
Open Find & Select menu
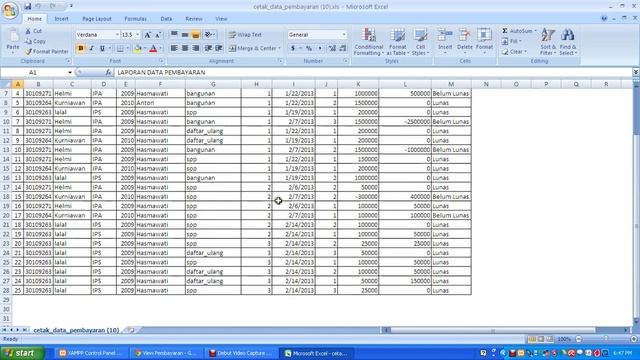click(568, 42)
